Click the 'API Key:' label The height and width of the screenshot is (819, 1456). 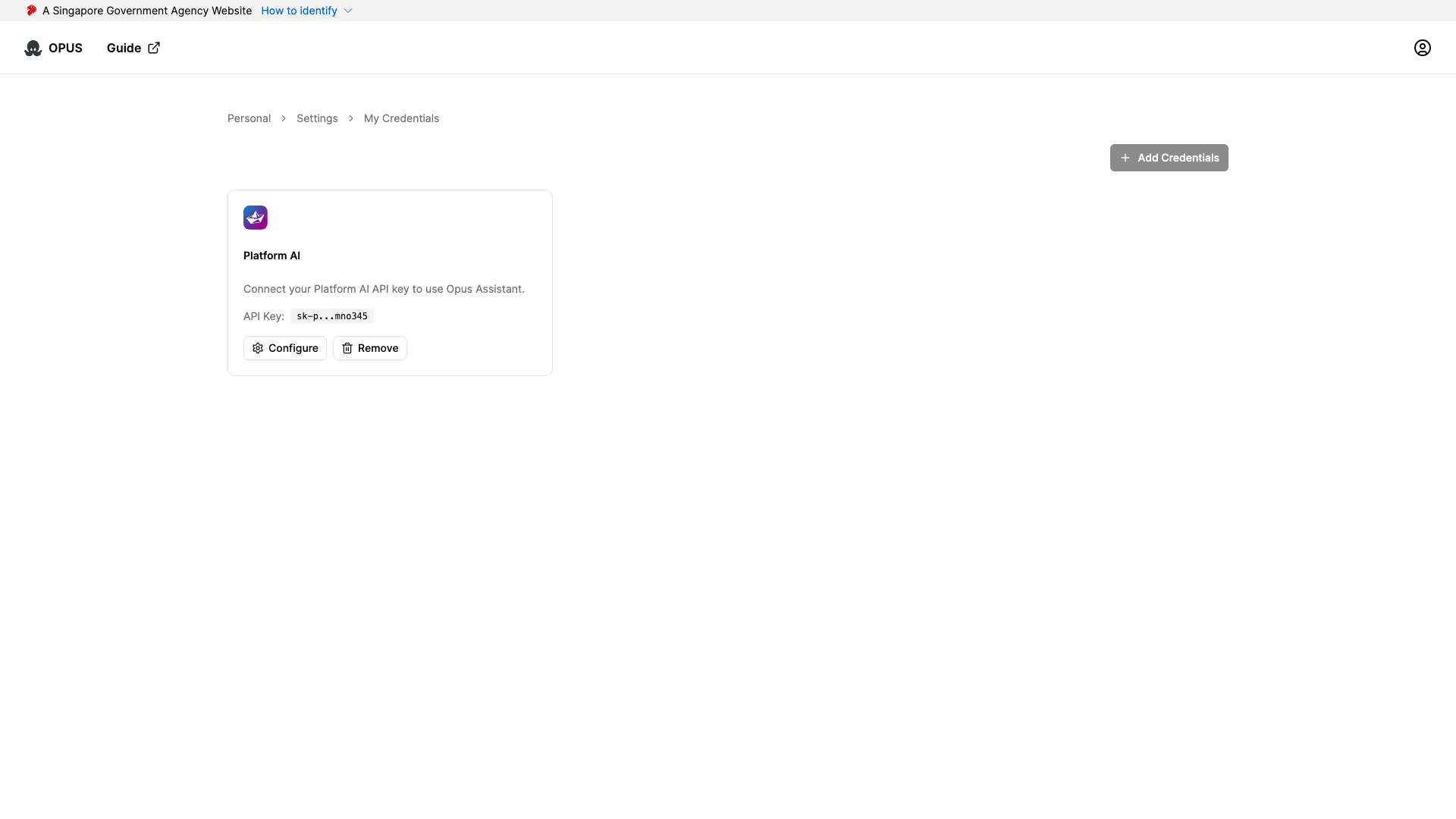(x=264, y=316)
